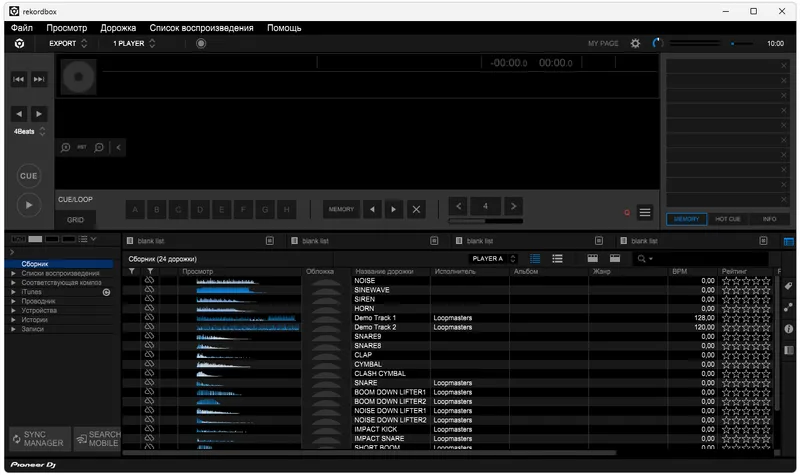This screenshot has height=475, width=800.
Task: Collapse waveform tools with left chevron
Action: pyautogui.click(x=118, y=147)
